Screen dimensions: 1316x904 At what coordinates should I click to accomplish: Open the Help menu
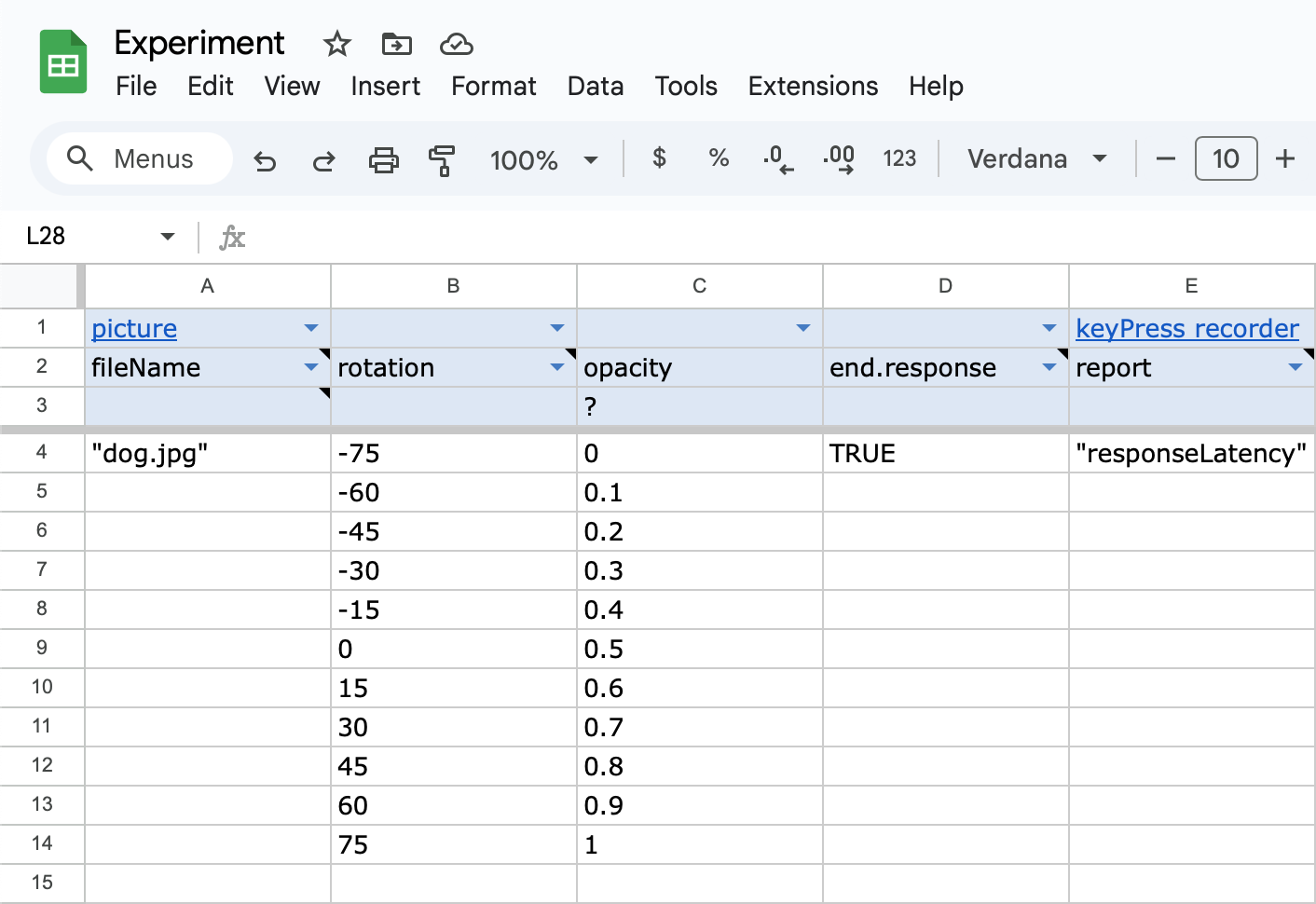(936, 86)
